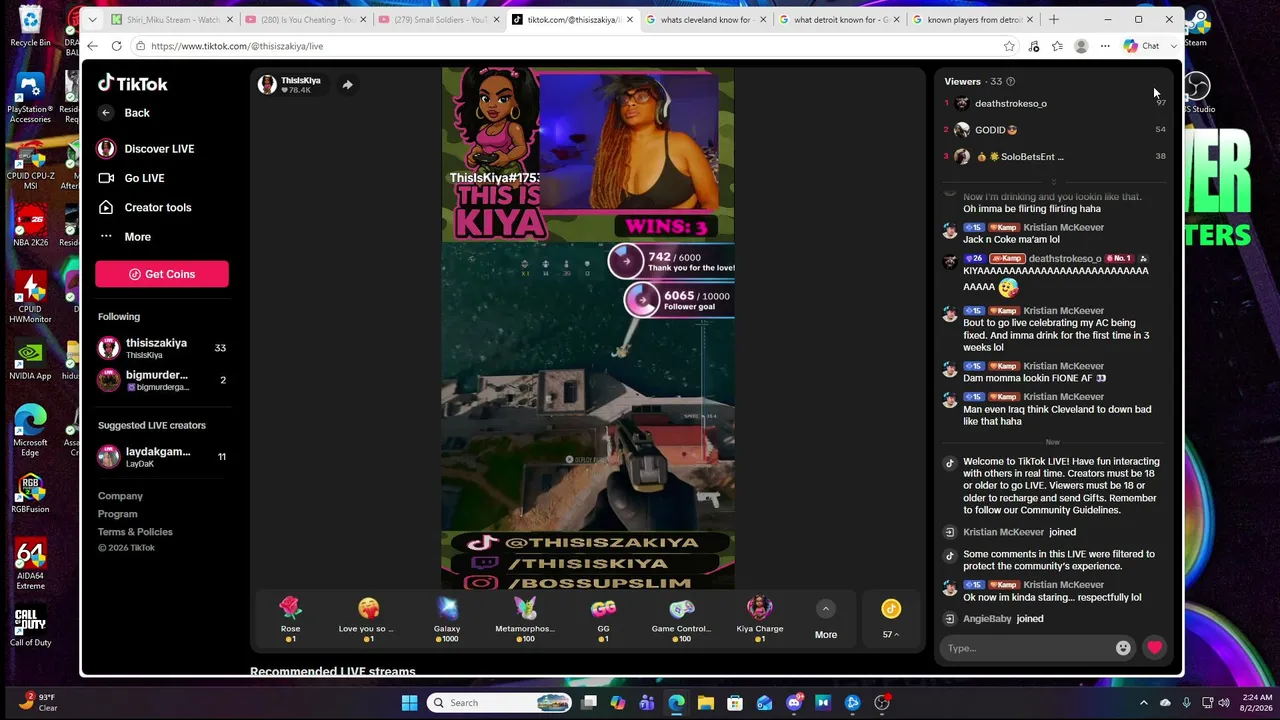Image resolution: width=1280 pixels, height=720 pixels.
Task: Open the Terms & Policies link
Action: click(x=135, y=532)
